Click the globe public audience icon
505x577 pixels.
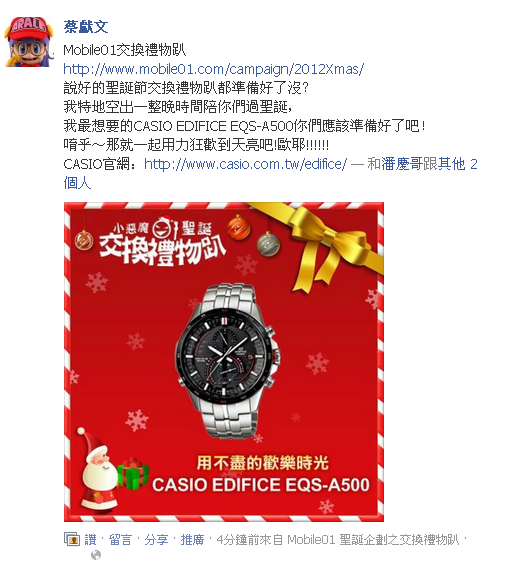point(96,555)
